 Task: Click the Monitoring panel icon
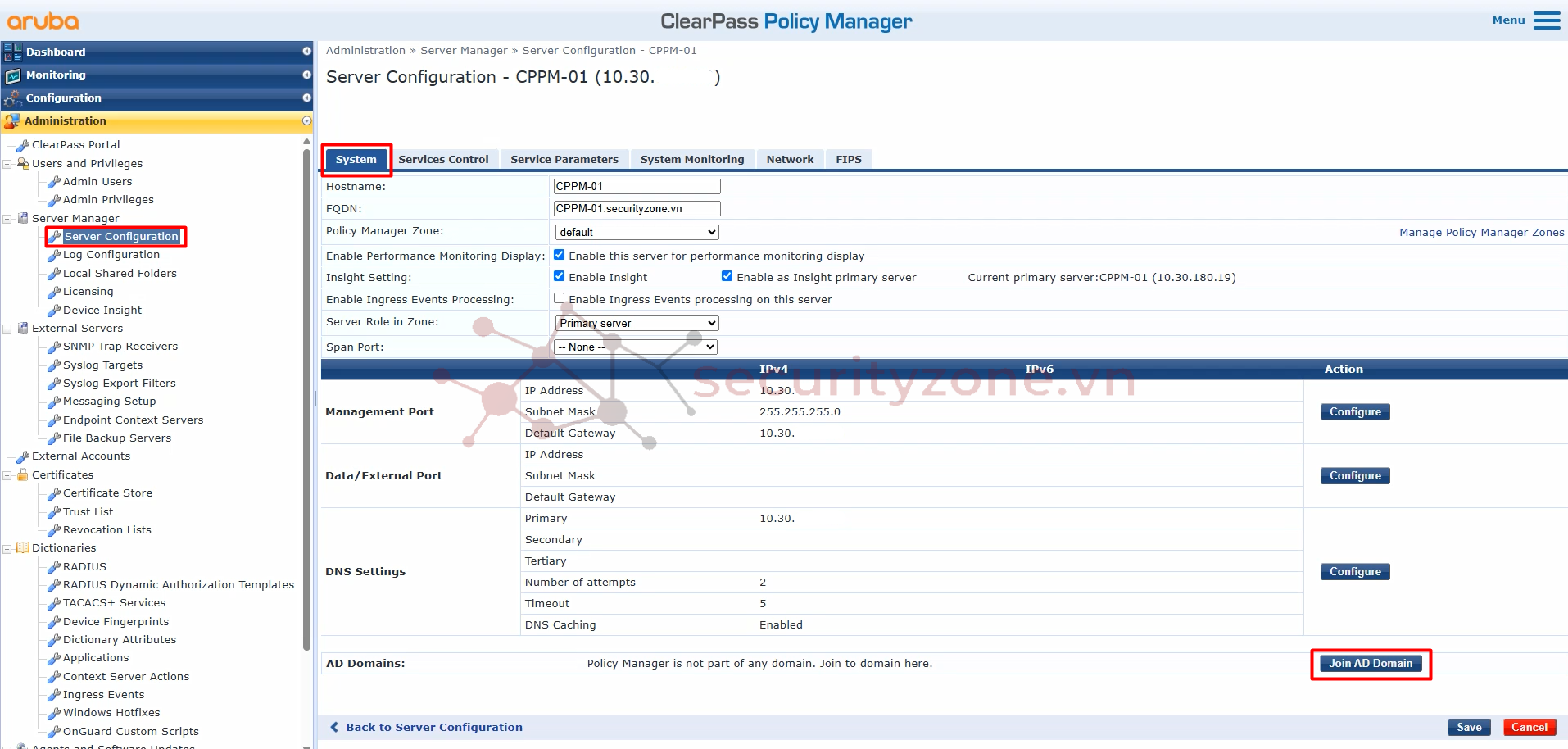pos(13,75)
